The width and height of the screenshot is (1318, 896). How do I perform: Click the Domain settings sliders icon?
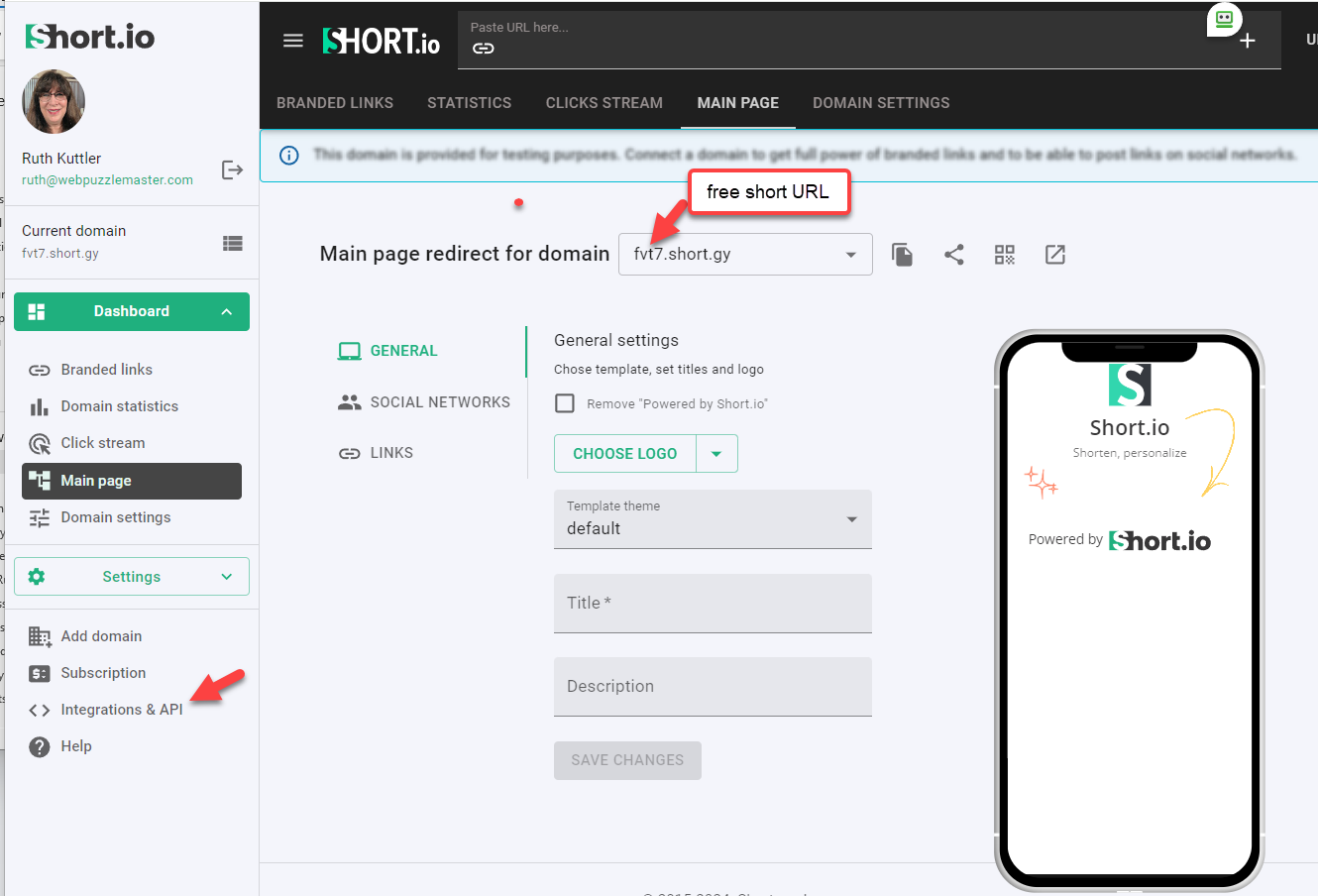pos(40,517)
